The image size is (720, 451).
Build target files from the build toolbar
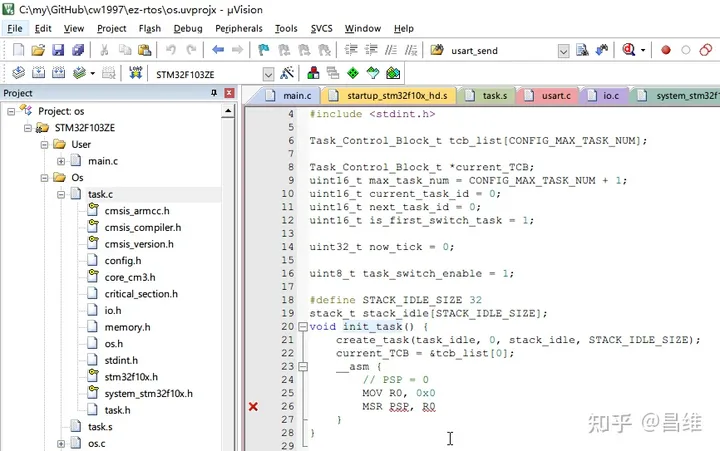click(x=38, y=73)
